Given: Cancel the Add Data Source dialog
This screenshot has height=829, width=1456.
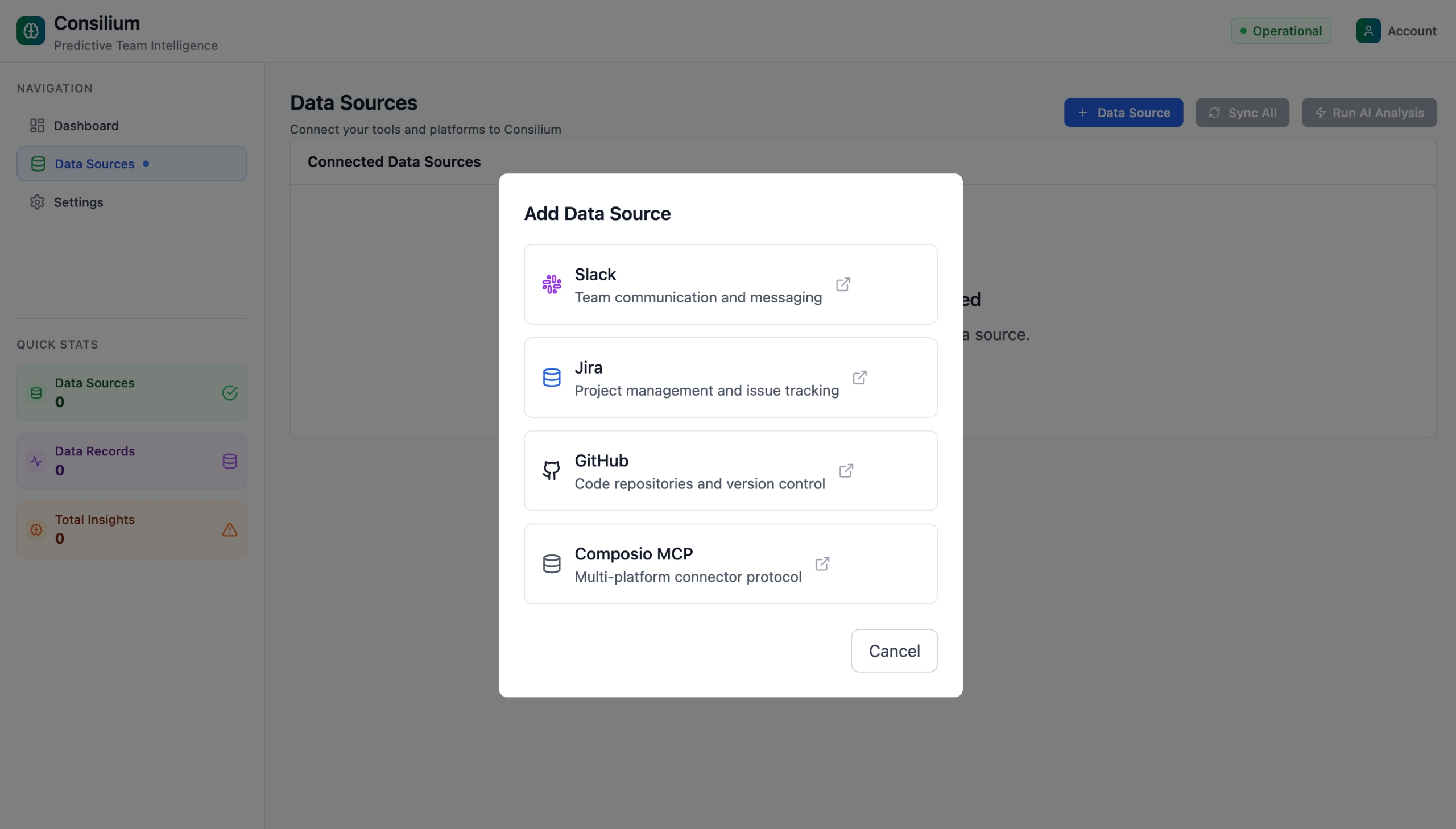Looking at the screenshot, I should [x=894, y=651].
